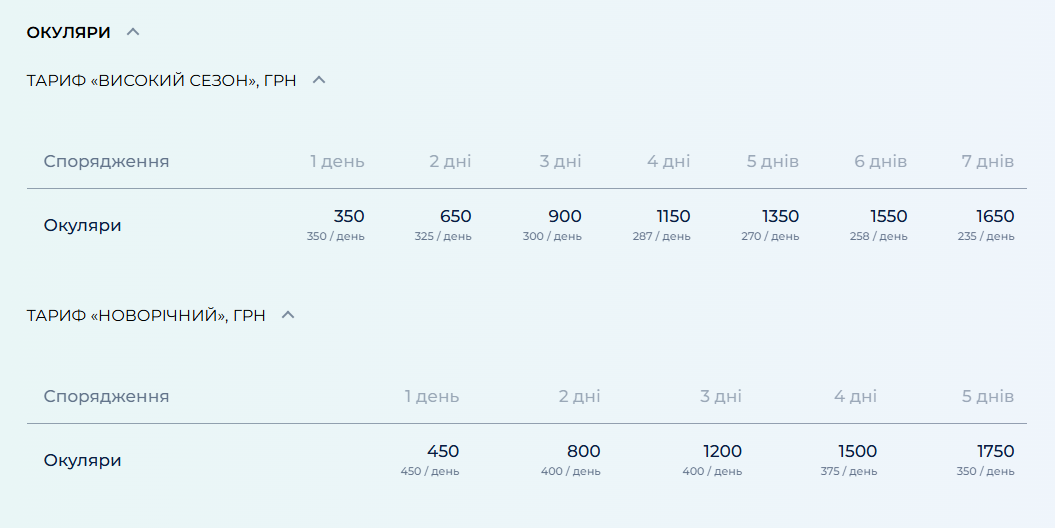Viewport: 1055px width, 528px height.
Task: Click the ТАРИФ «ВИСОКИЙ СЕЗОН», ГРН heading
Action: tap(161, 81)
